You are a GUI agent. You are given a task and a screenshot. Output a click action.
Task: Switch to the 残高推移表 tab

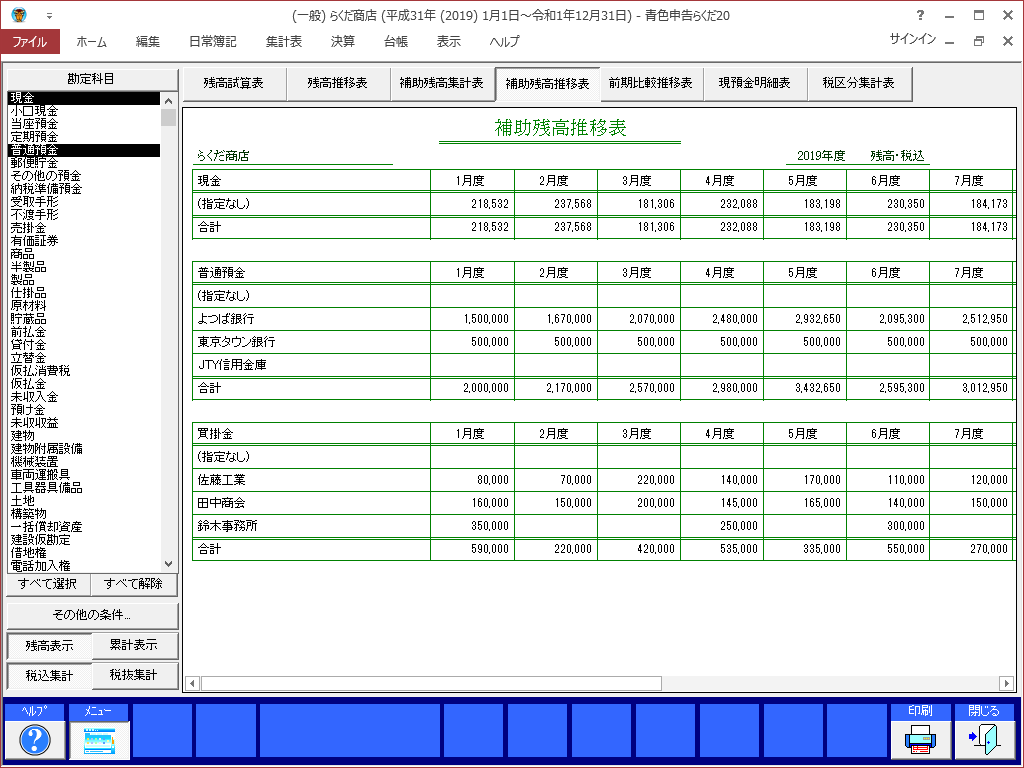pos(338,84)
